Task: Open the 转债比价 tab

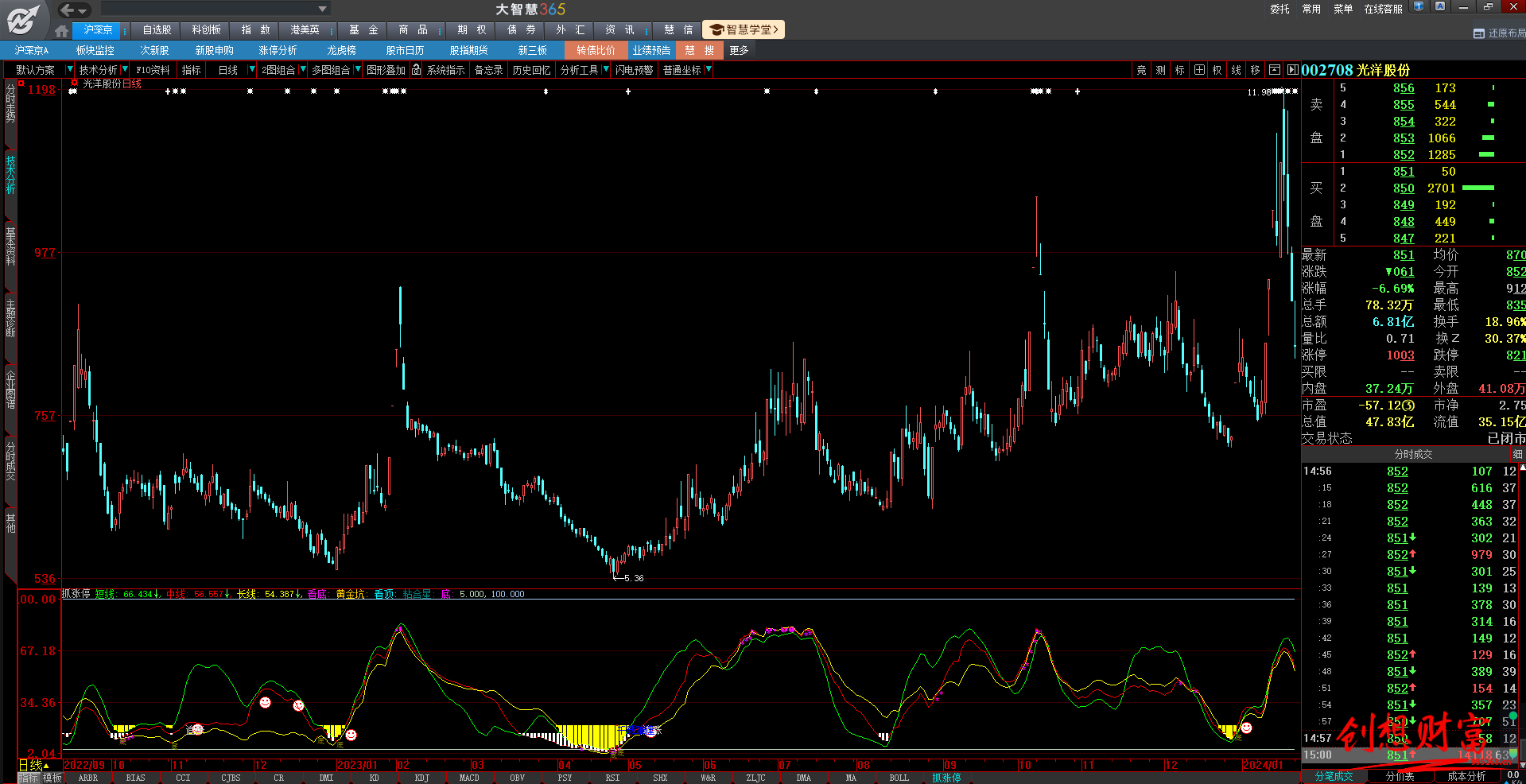Action: point(596,50)
